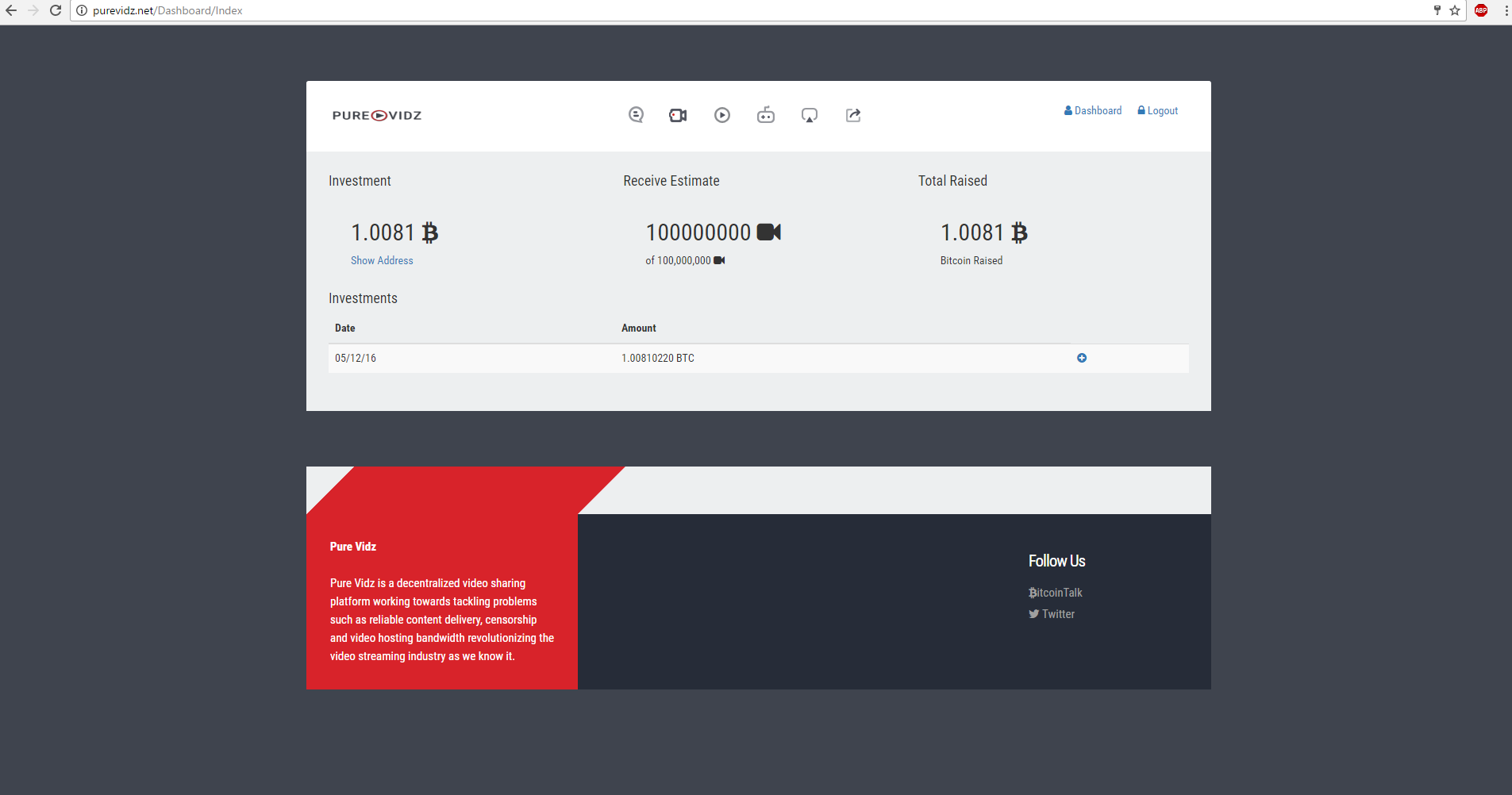Viewport: 1512px width, 795px height.
Task: Click the Follow Us heading
Action: (x=1056, y=561)
